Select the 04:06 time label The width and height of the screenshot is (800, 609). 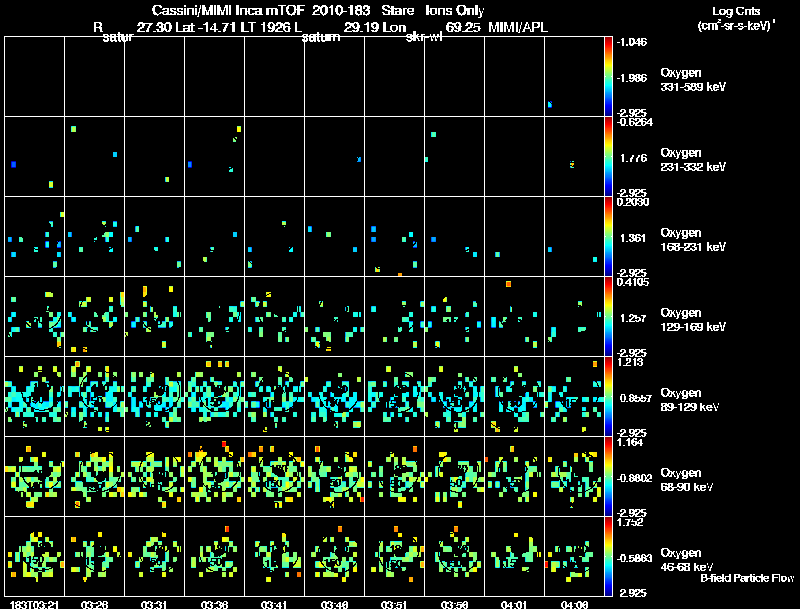[x=575, y=604]
